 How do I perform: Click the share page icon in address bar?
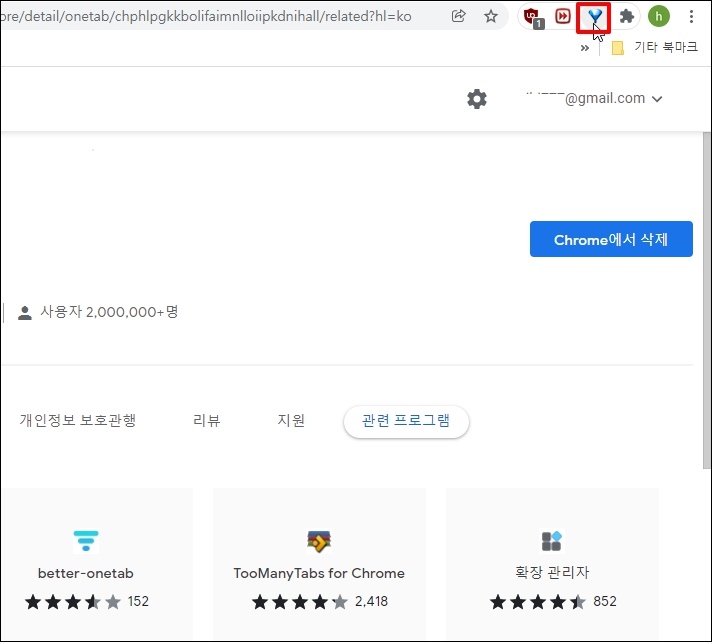click(459, 16)
